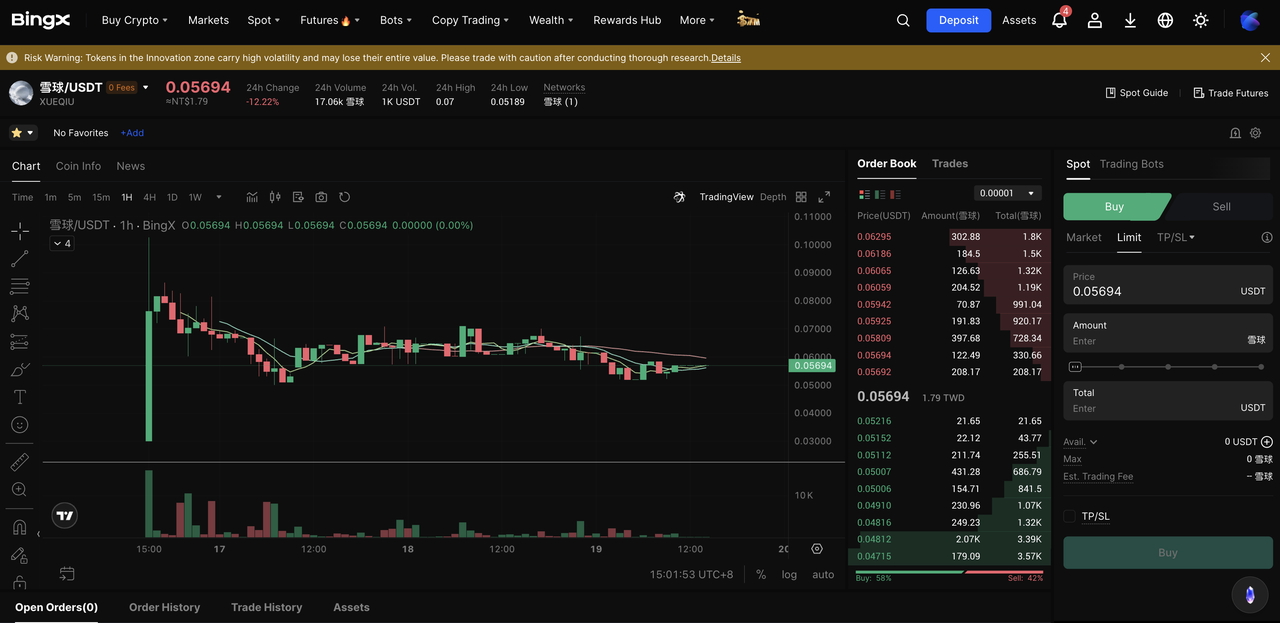Expand the Futures menu in the header
The height and width of the screenshot is (623, 1280).
pos(330,20)
